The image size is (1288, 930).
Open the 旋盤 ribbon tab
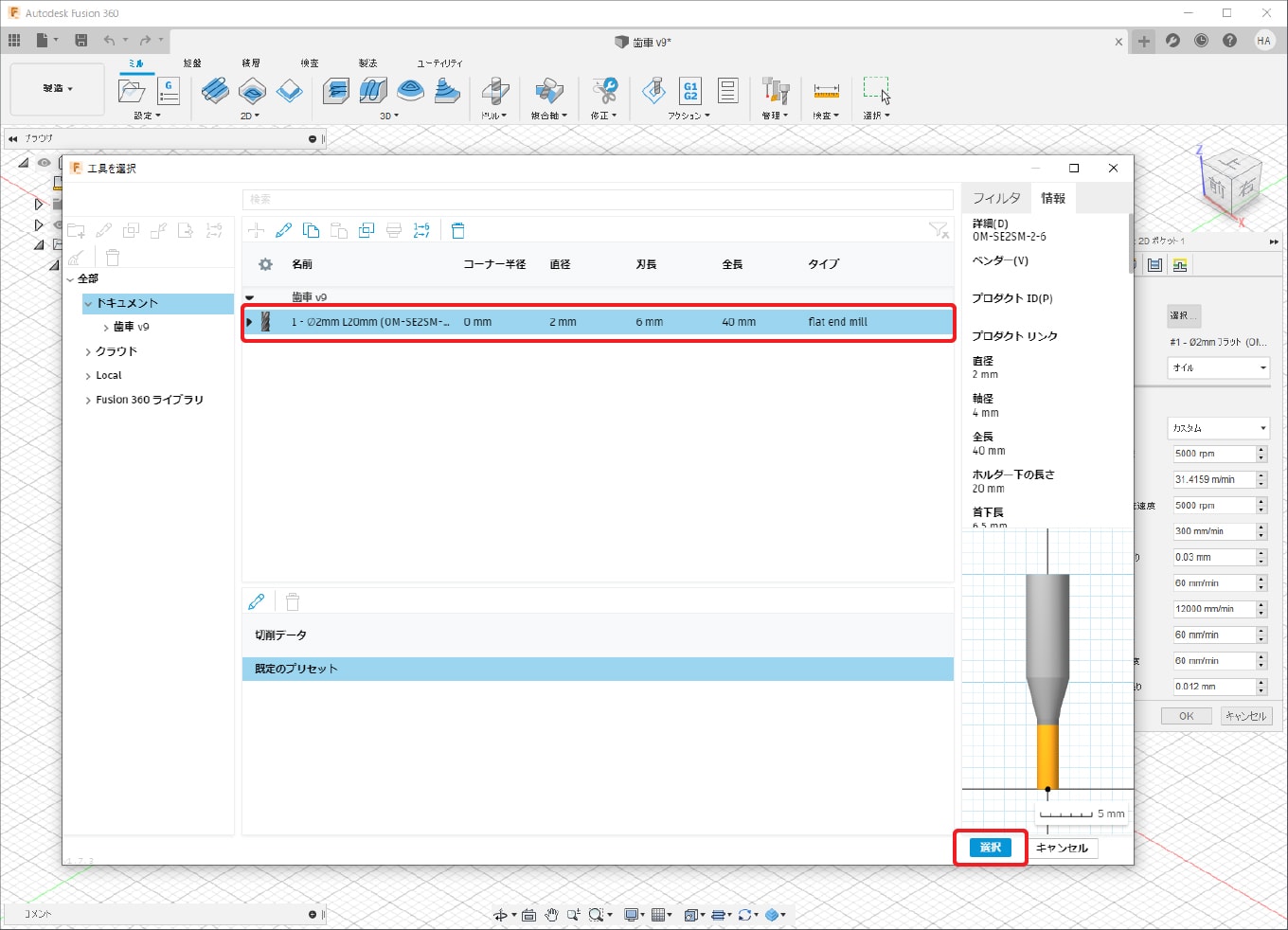tap(192, 63)
